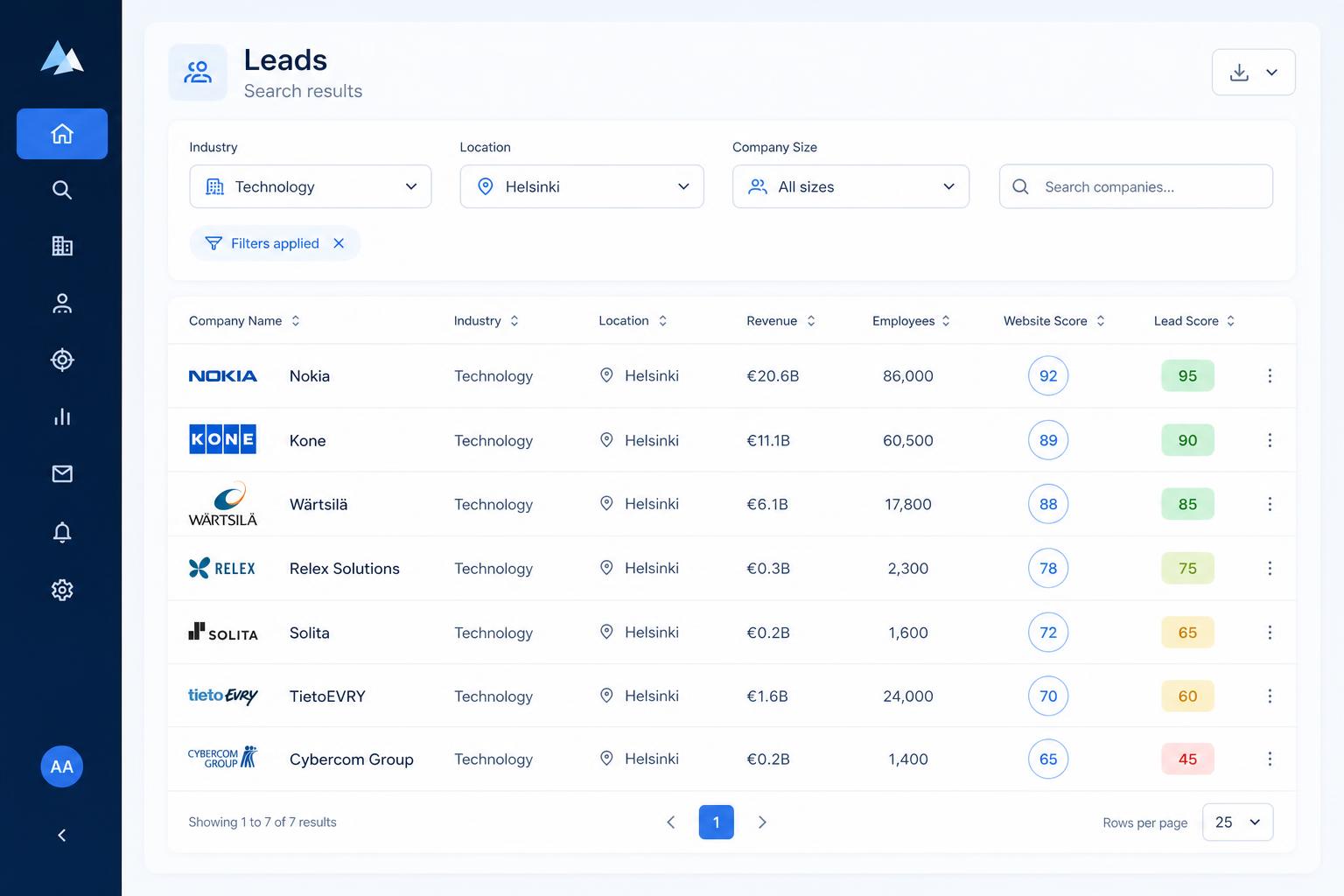The image size is (1344, 896).
Task: Go to the previous page arrow
Action: (x=671, y=822)
